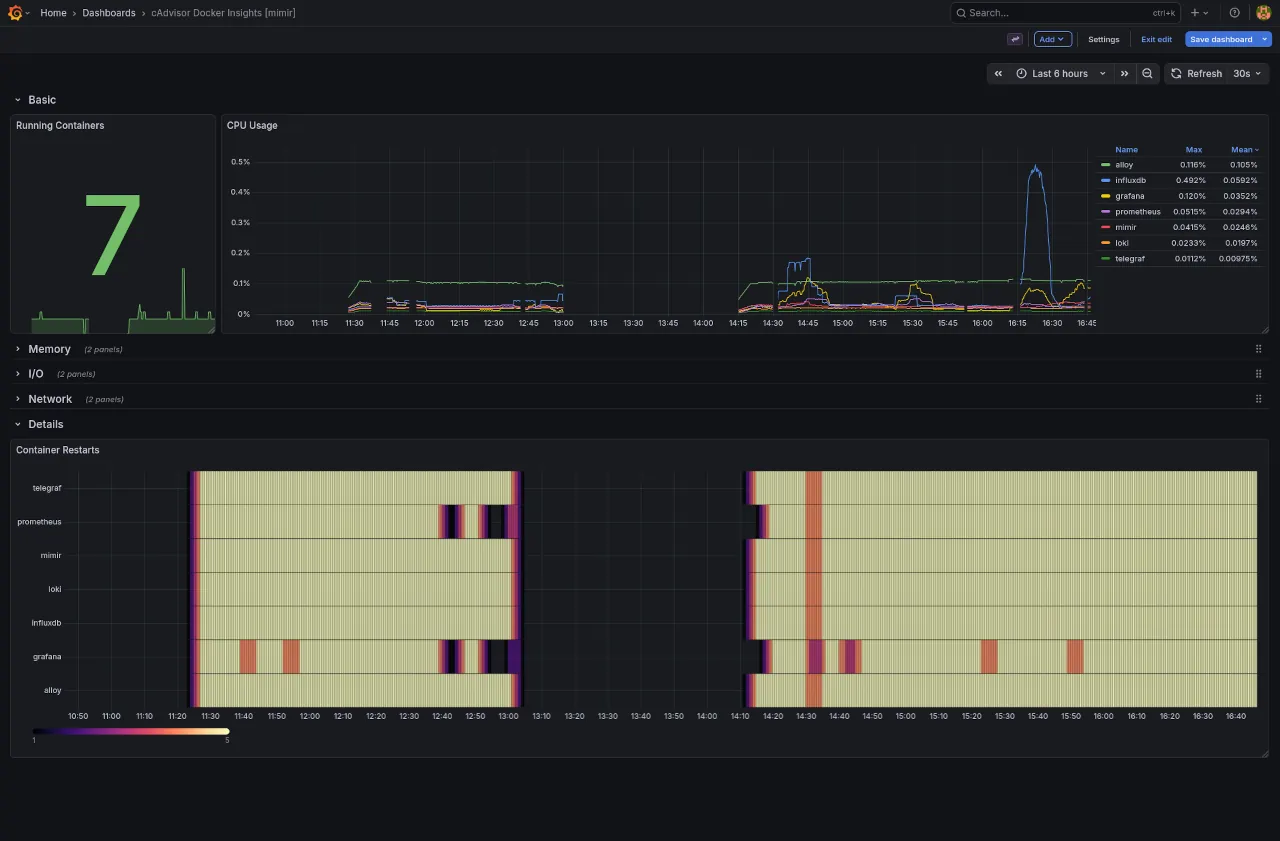Zoom out the time range
Viewport: 1280px width, 841px height.
[x=1148, y=74]
